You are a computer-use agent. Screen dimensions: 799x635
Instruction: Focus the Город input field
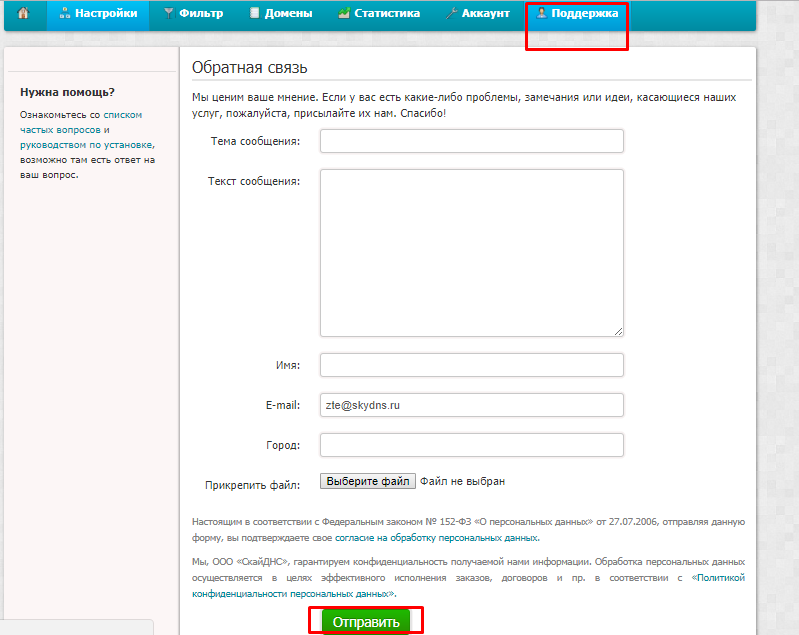pyautogui.click(x=472, y=445)
